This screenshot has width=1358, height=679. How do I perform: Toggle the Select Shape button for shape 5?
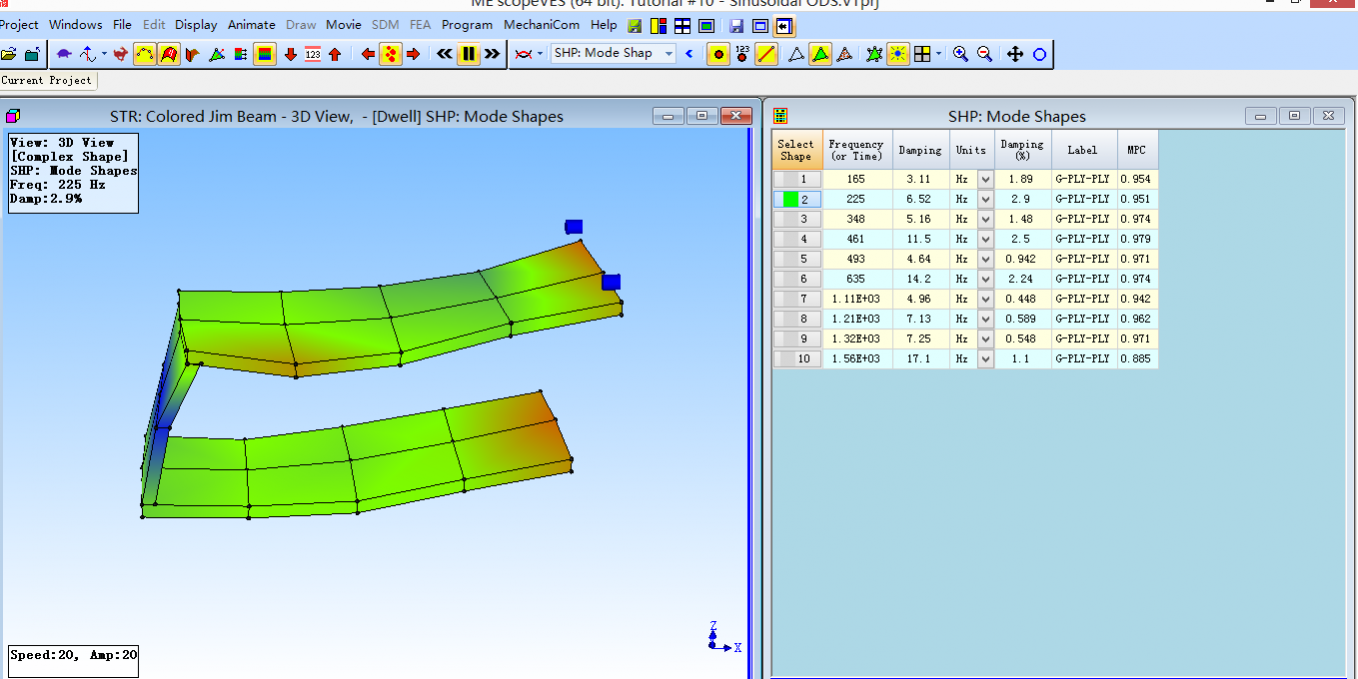pos(797,259)
